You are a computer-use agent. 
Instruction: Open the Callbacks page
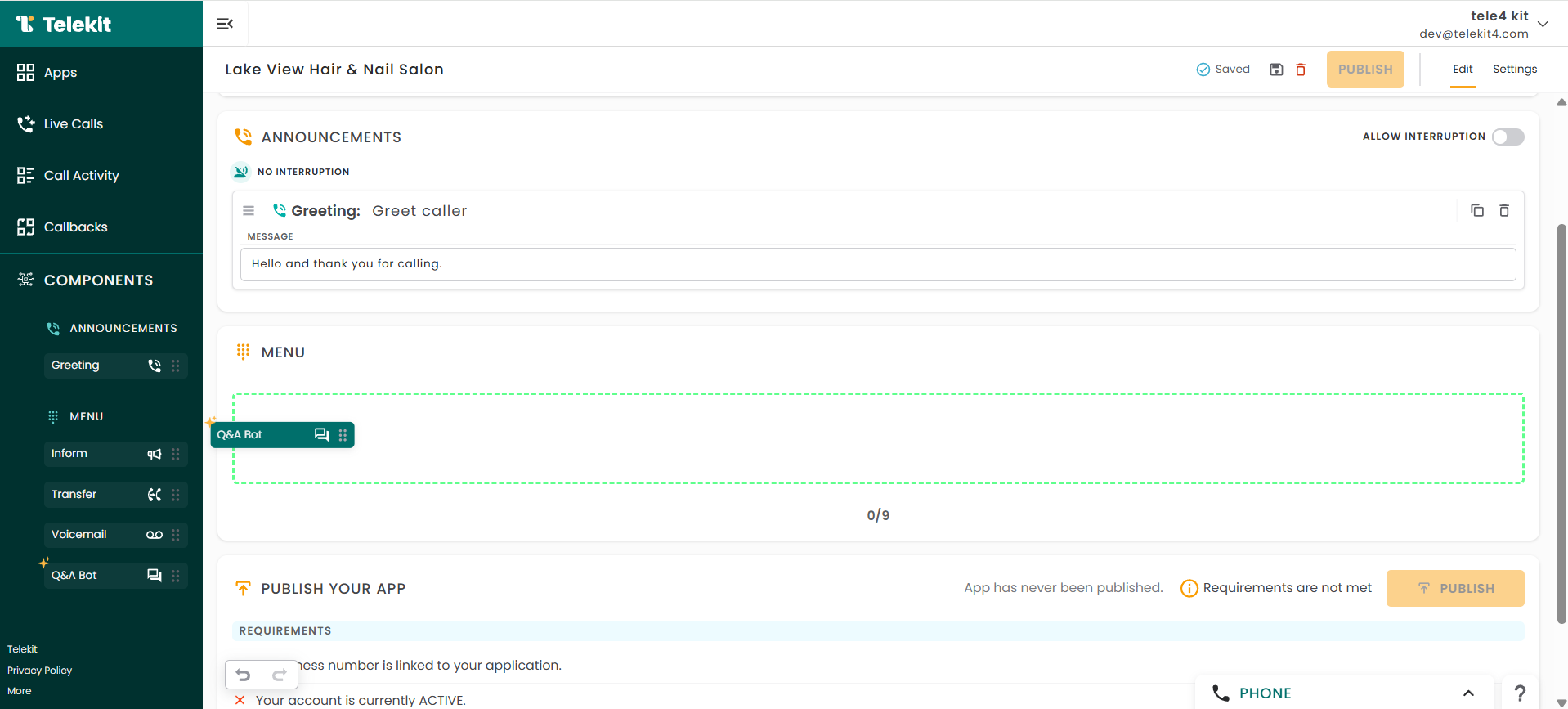(x=63, y=227)
